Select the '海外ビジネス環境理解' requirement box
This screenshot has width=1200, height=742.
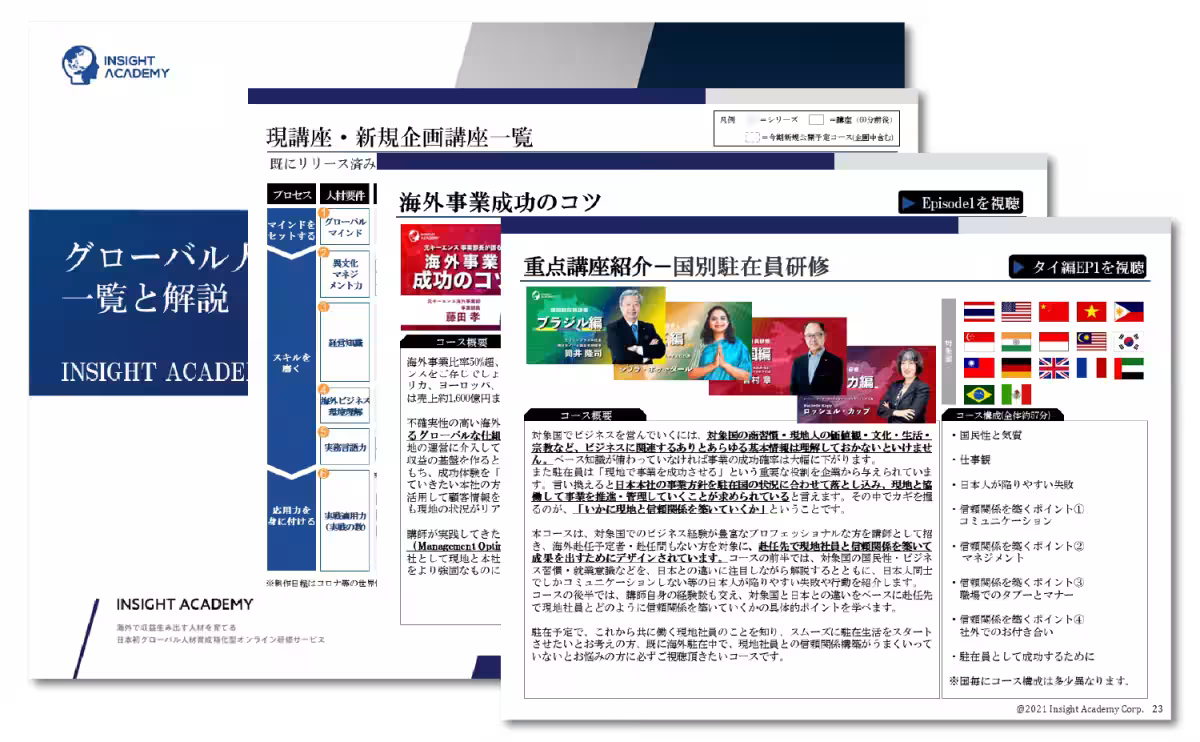[x=345, y=406]
